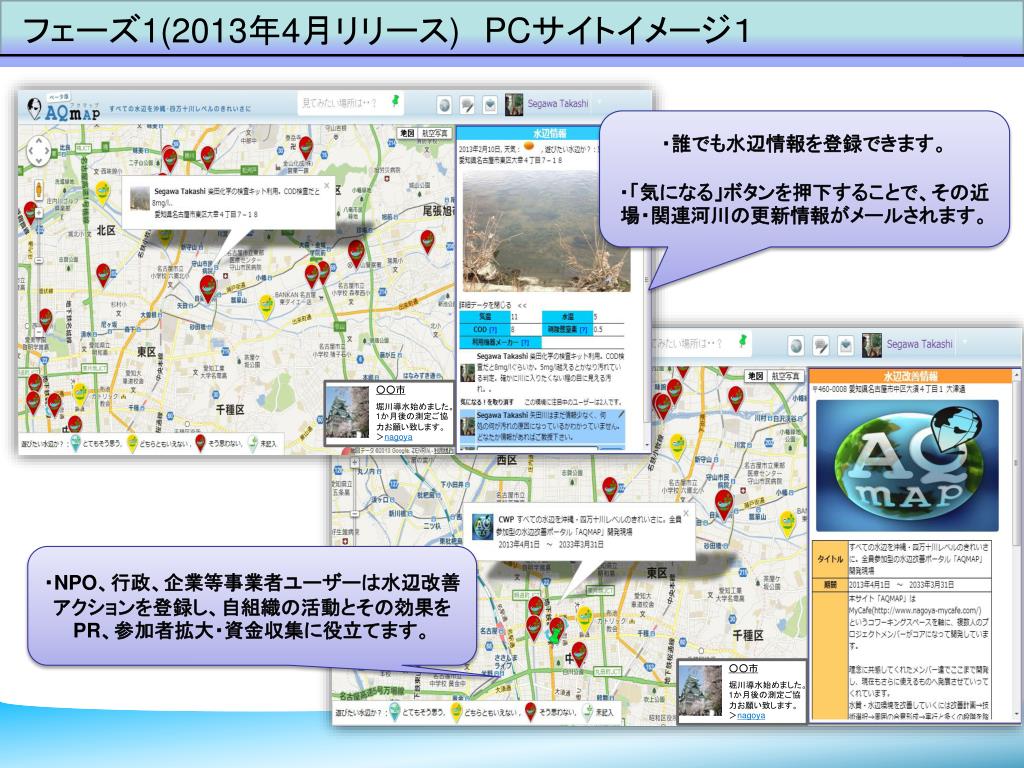
Task: Switch lower map to 航空写真 view
Action: pyautogui.click(x=786, y=376)
